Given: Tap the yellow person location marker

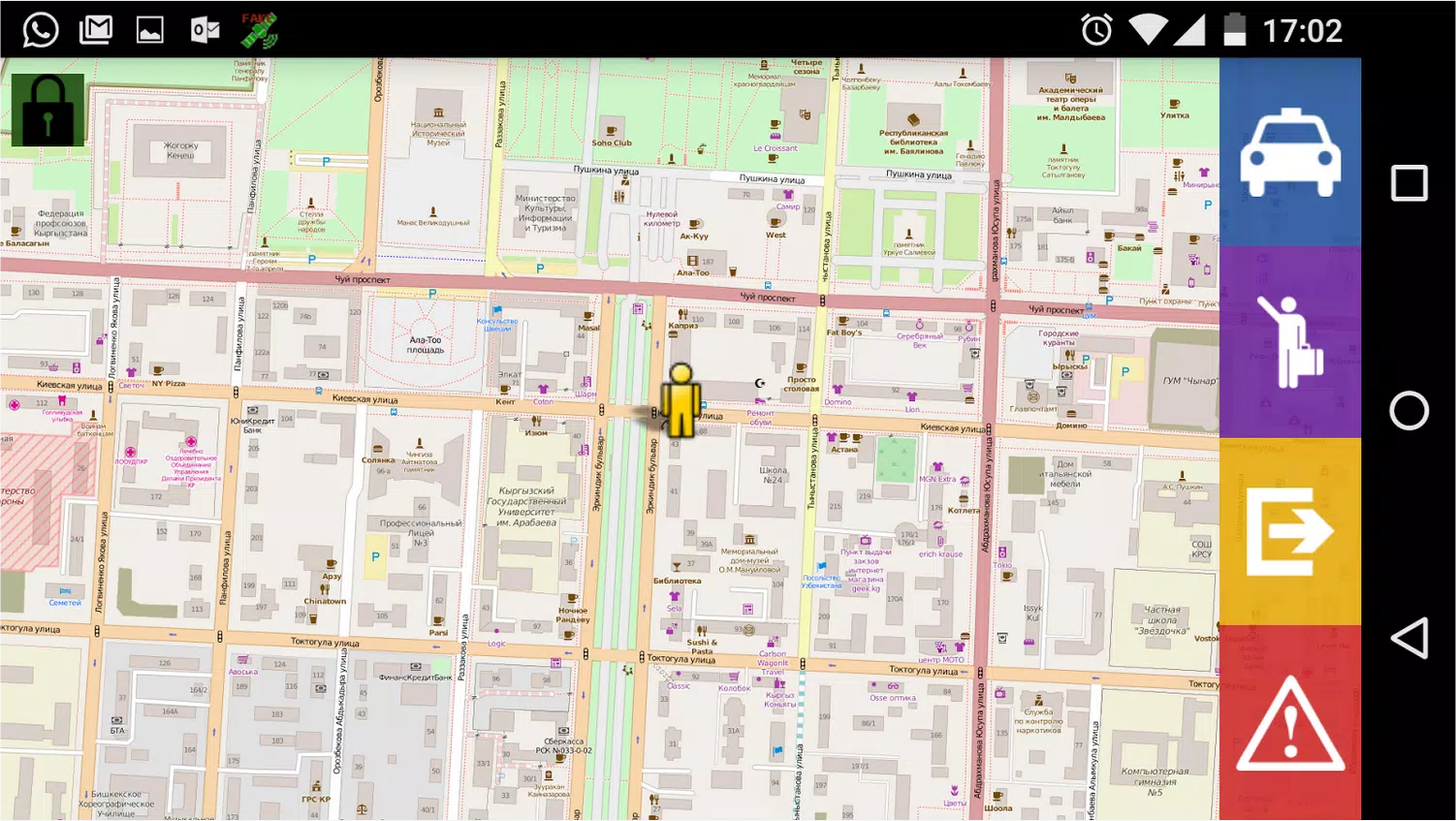Looking at the screenshot, I should pos(681,400).
